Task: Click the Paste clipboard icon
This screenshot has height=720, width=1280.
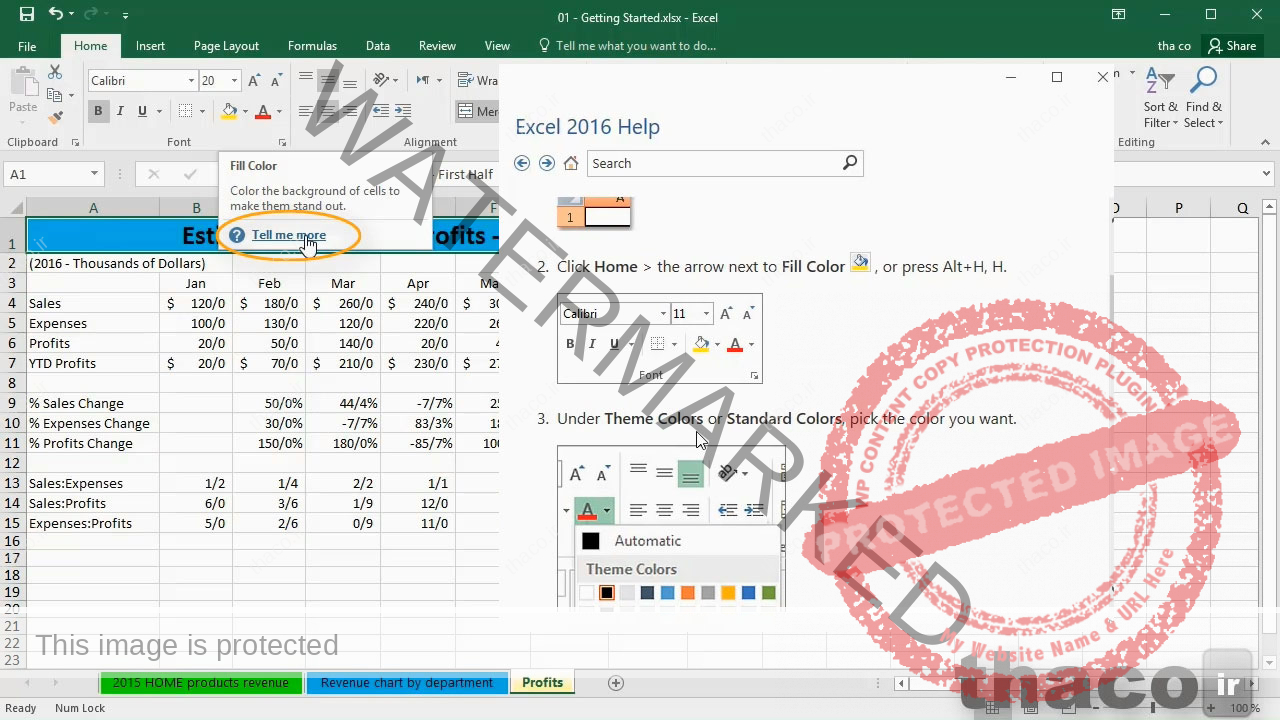Action: [x=23, y=82]
